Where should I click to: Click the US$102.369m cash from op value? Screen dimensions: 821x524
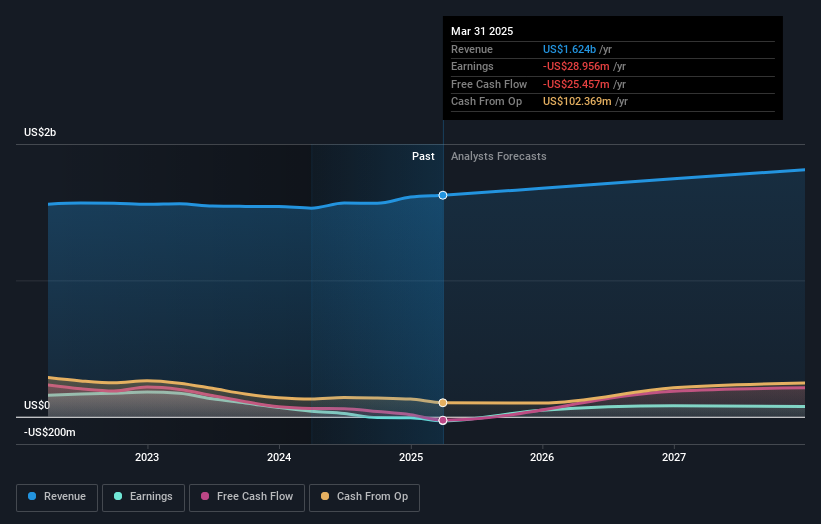click(x=577, y=102)
